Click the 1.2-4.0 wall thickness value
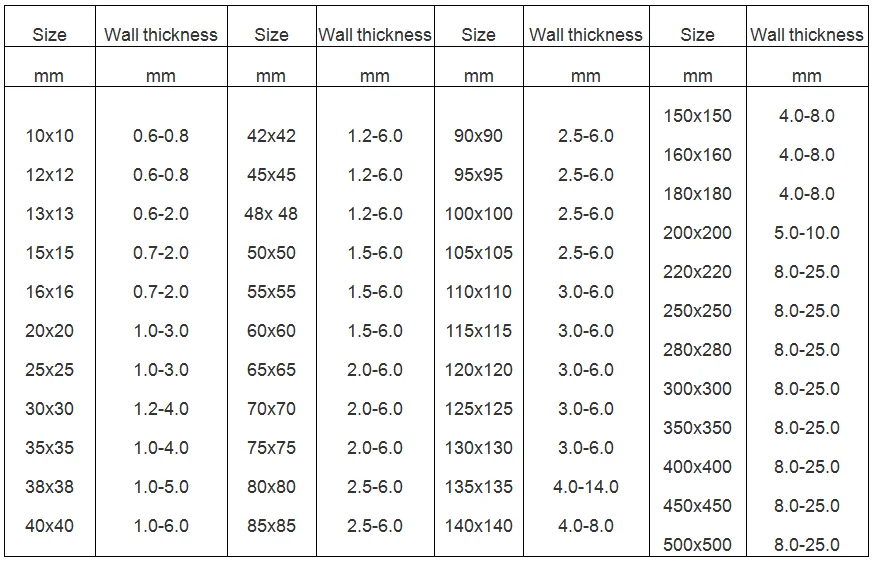The height and width of the screenshot is (561, 872). (161, 409)
